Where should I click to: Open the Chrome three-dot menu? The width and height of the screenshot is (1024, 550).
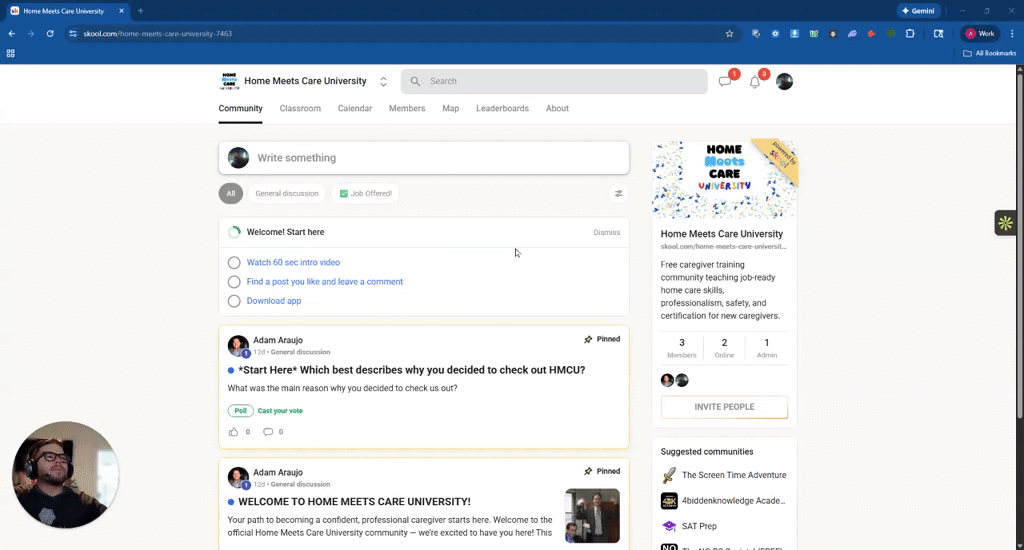click(1012, 34)
